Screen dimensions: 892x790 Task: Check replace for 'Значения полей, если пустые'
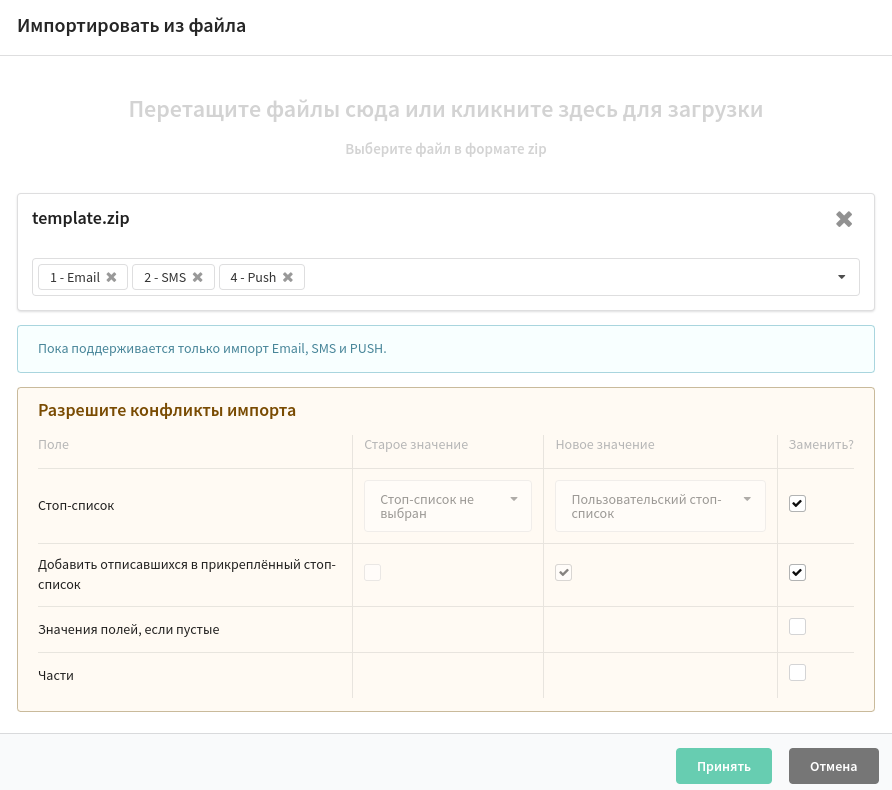pos(797,627)
